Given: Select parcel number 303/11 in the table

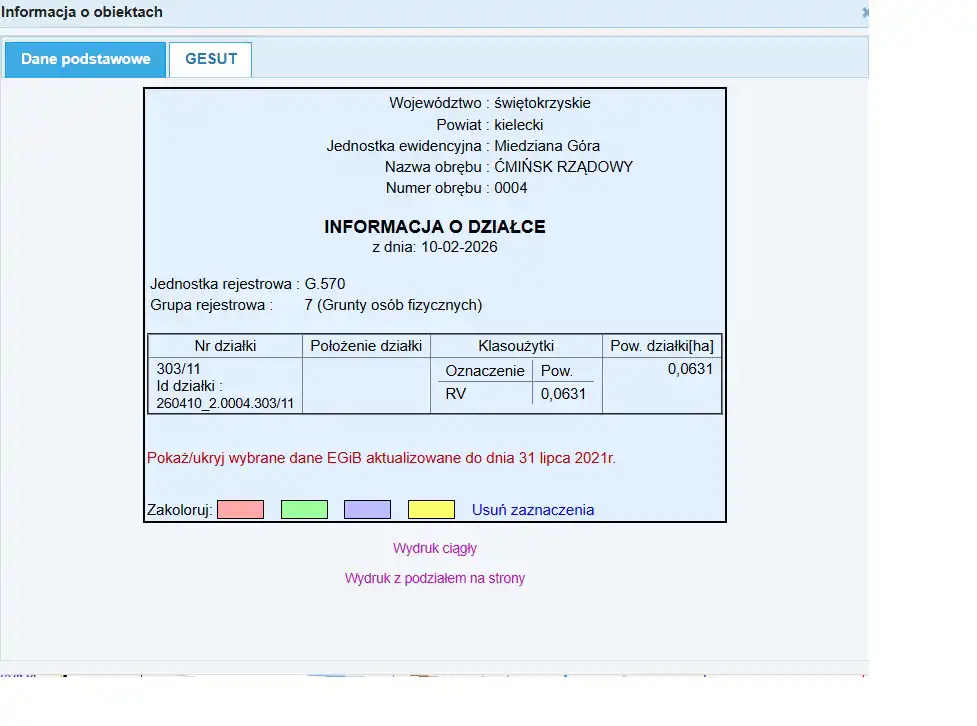Looking at the screenshot, I should (172, 369).
